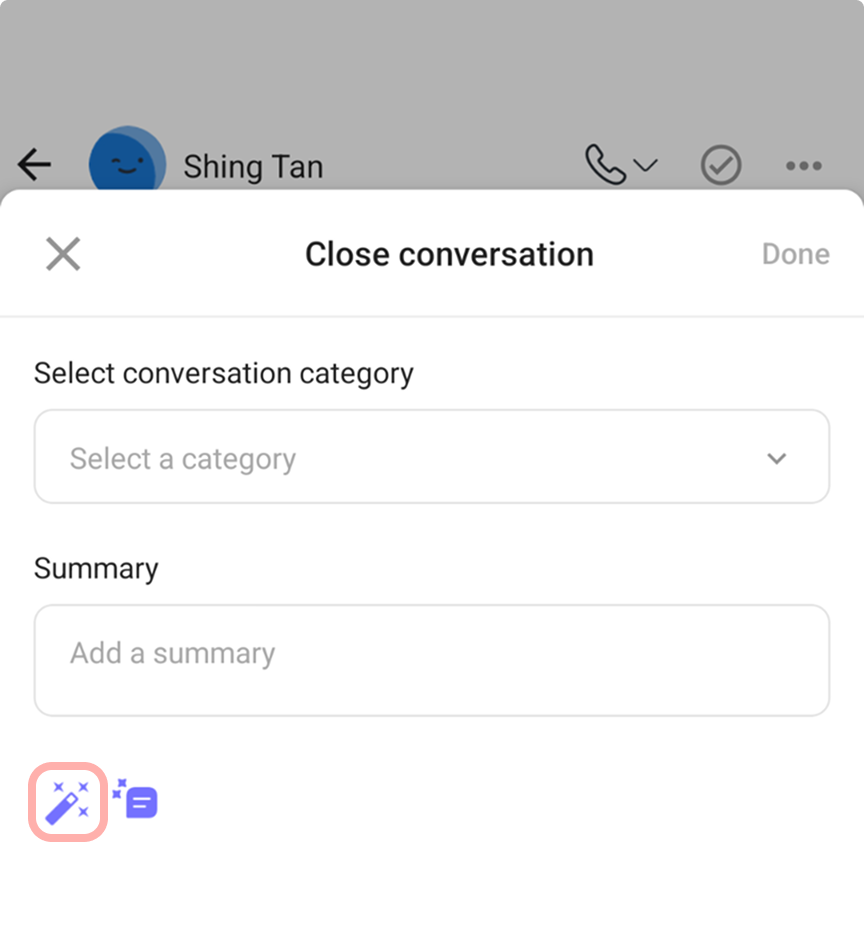Click the sparkle note summary icon
This screenshot has width=864, height=935.
point(136,800)
